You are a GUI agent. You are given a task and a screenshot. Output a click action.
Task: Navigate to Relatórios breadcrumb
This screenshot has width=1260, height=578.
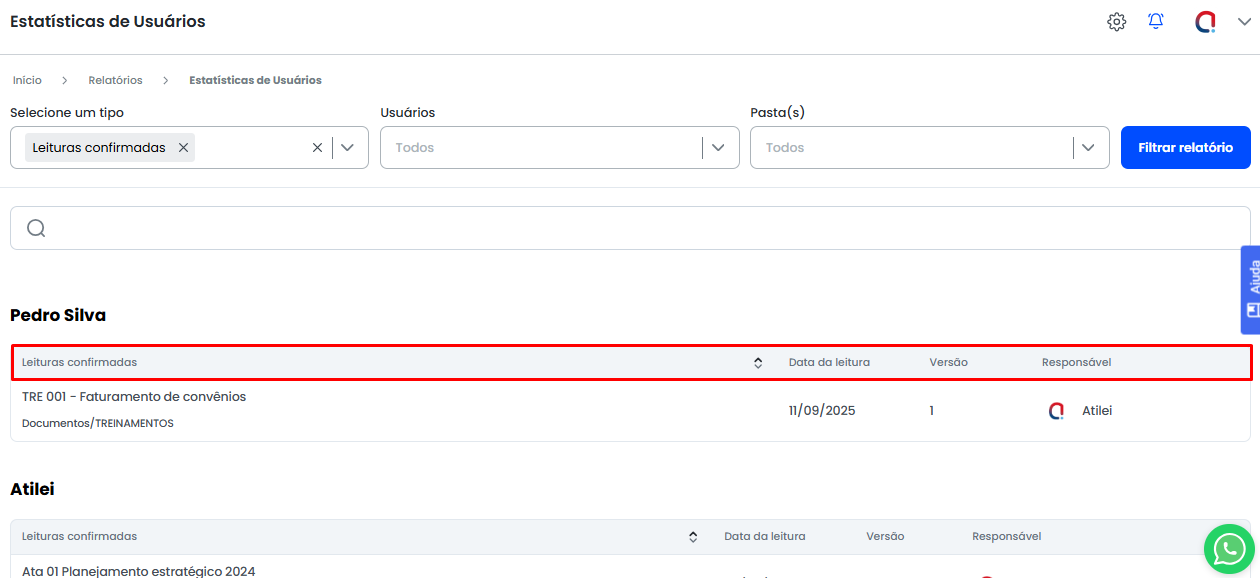115,80
